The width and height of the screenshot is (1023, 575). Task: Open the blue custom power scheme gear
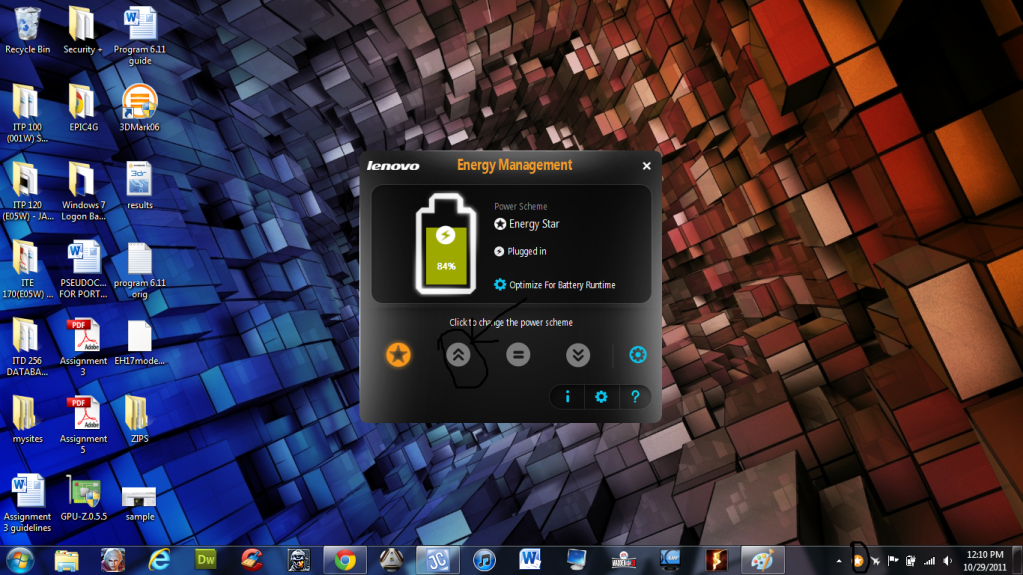point(637,354)
